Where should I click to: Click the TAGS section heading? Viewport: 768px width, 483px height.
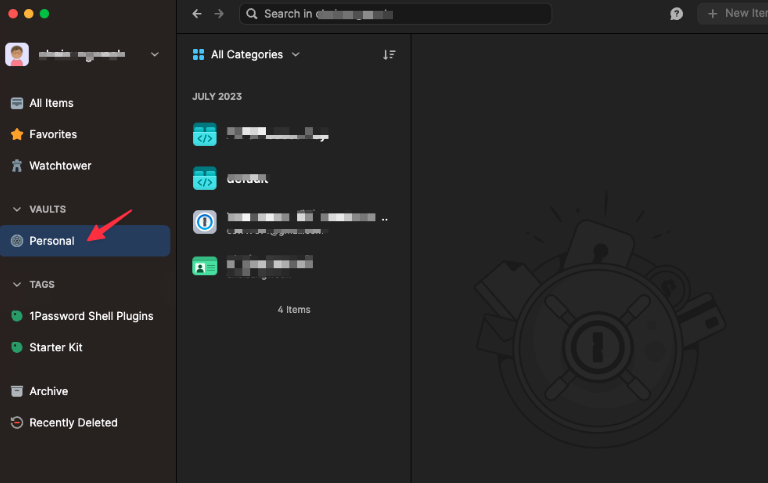tap(42, 285)
